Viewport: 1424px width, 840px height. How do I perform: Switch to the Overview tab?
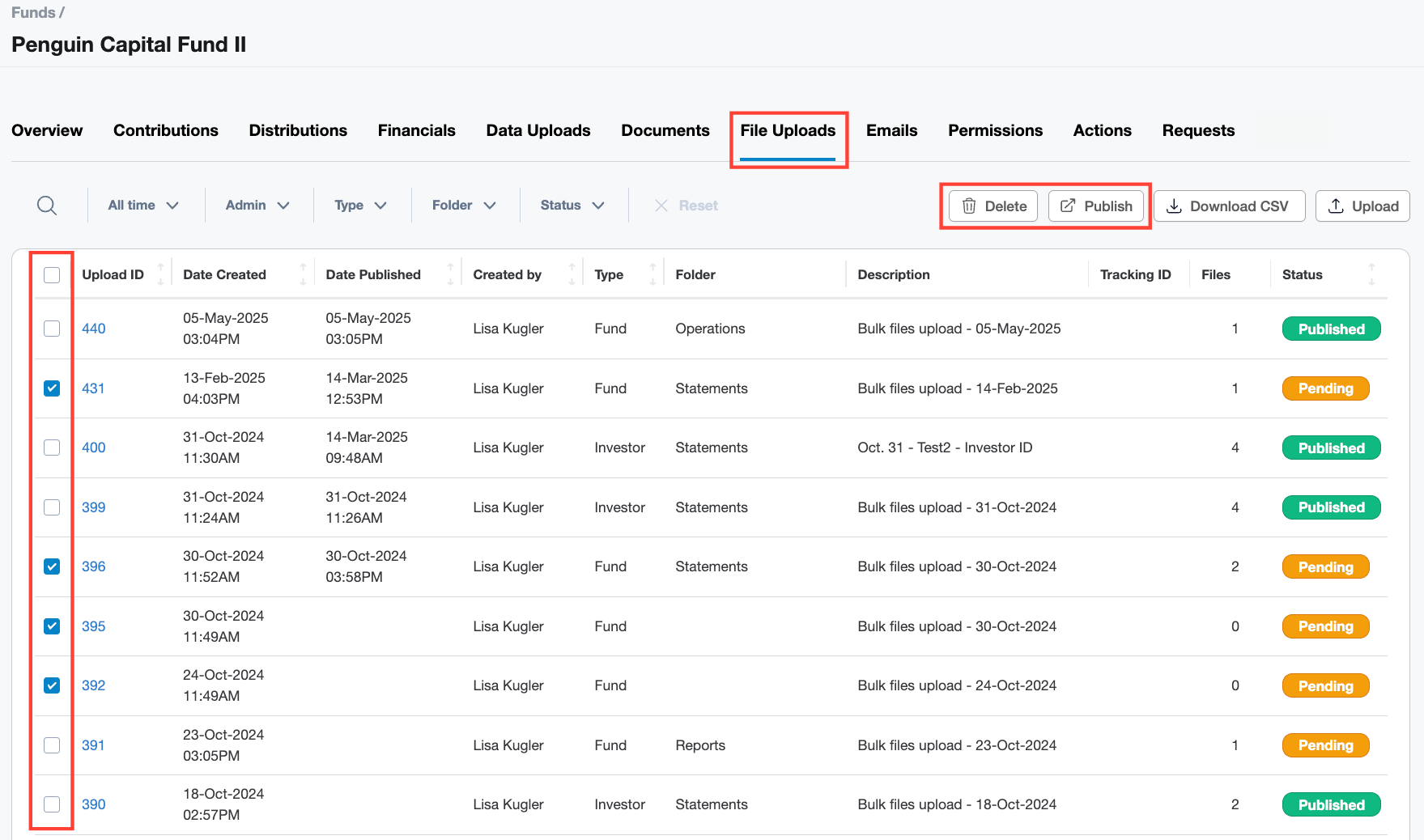(x=47, y=130)
